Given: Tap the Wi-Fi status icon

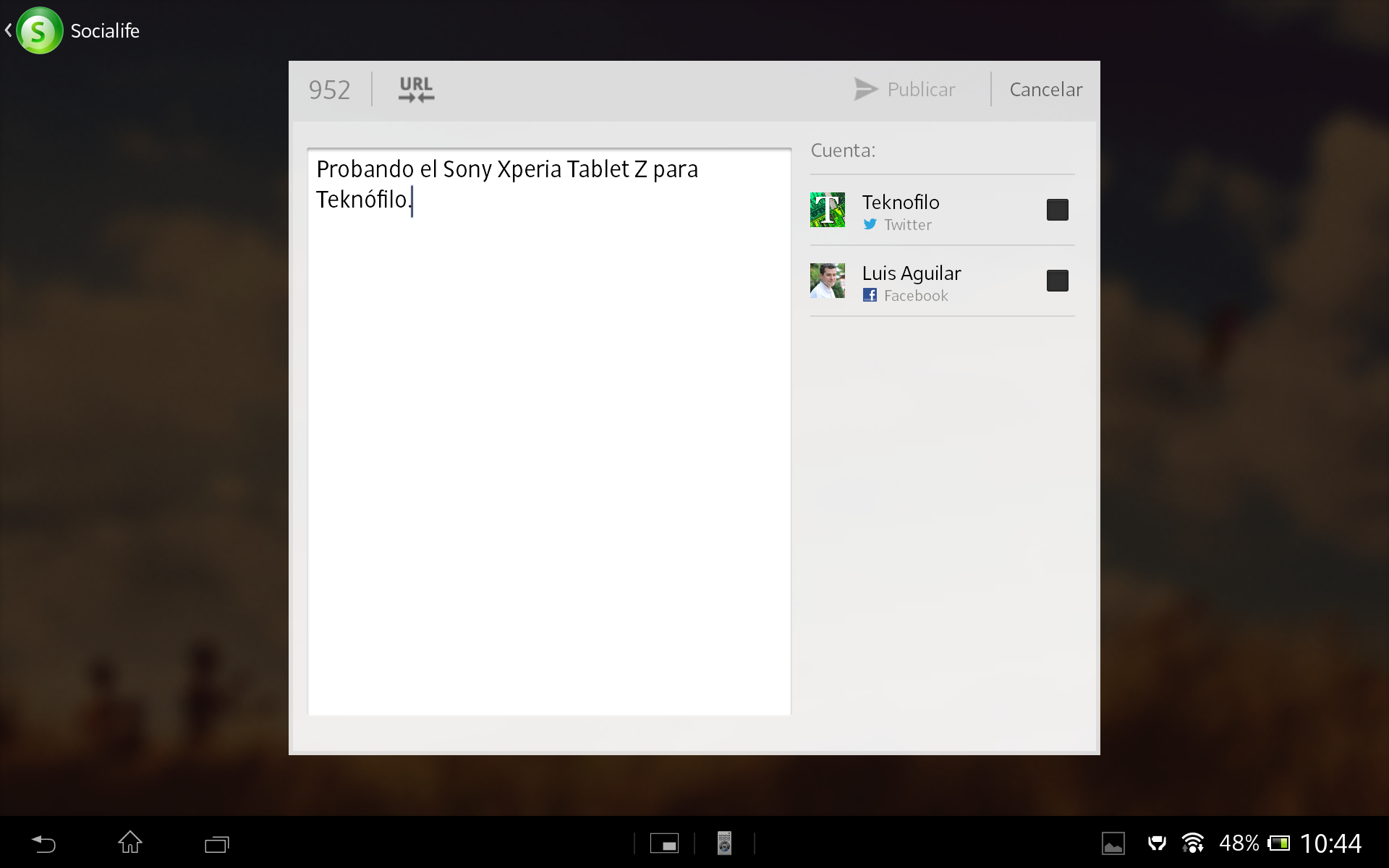Looking at the screenshot, I should coord(1192,843).
